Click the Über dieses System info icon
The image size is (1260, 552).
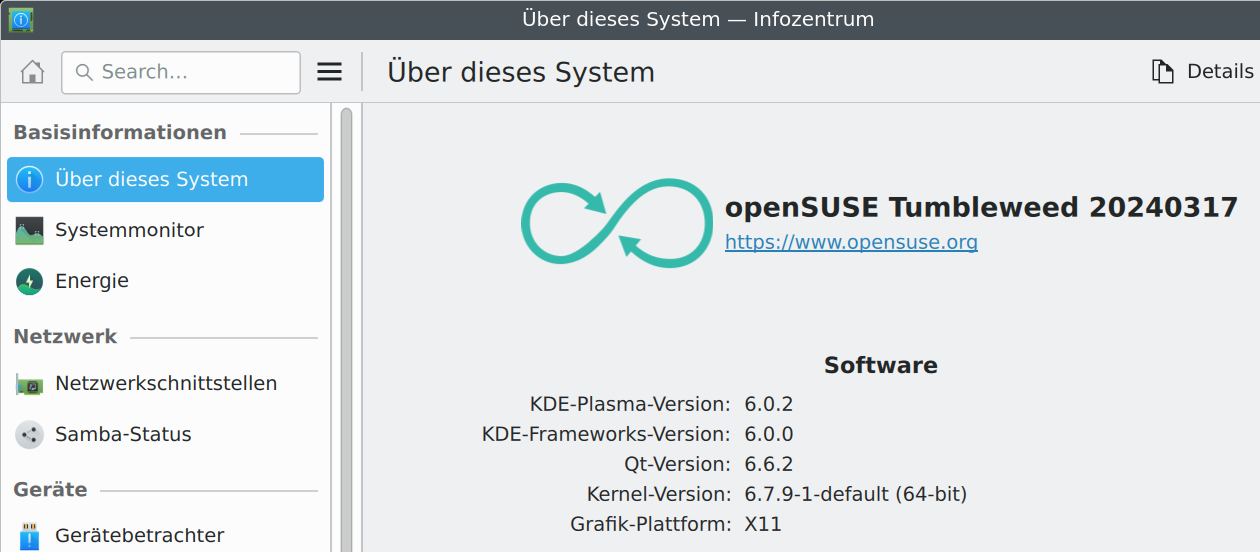tap(30, 180)
